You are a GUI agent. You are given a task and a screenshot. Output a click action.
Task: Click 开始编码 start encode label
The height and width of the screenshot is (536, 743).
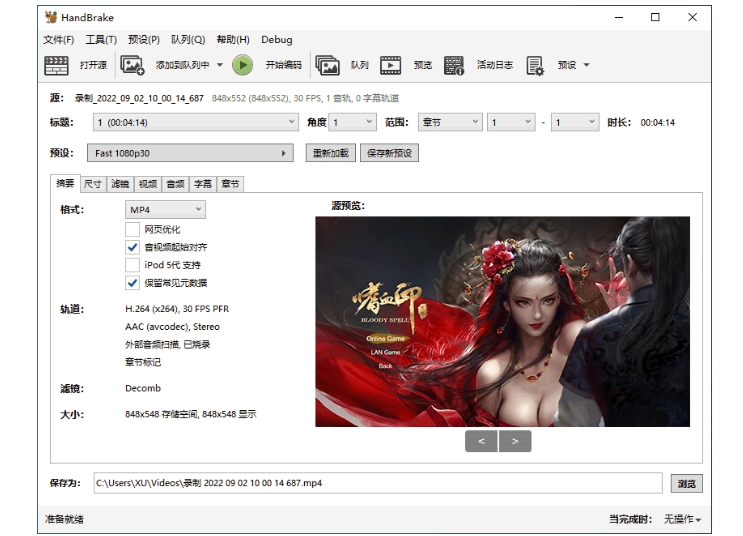click(283, 65)
